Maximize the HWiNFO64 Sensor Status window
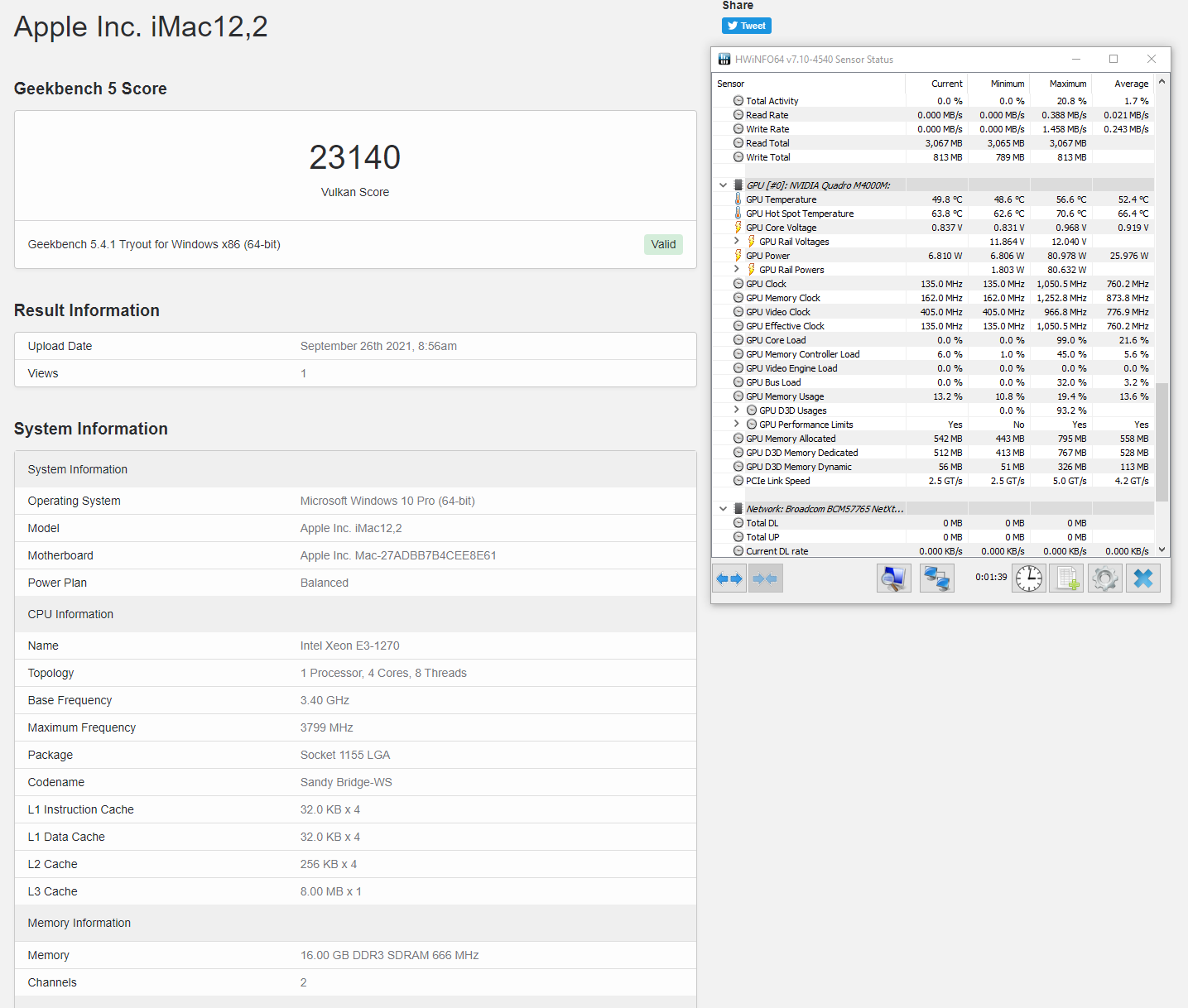The width and height of the screenshot is (1188, 1008). tap(1113, 59)
